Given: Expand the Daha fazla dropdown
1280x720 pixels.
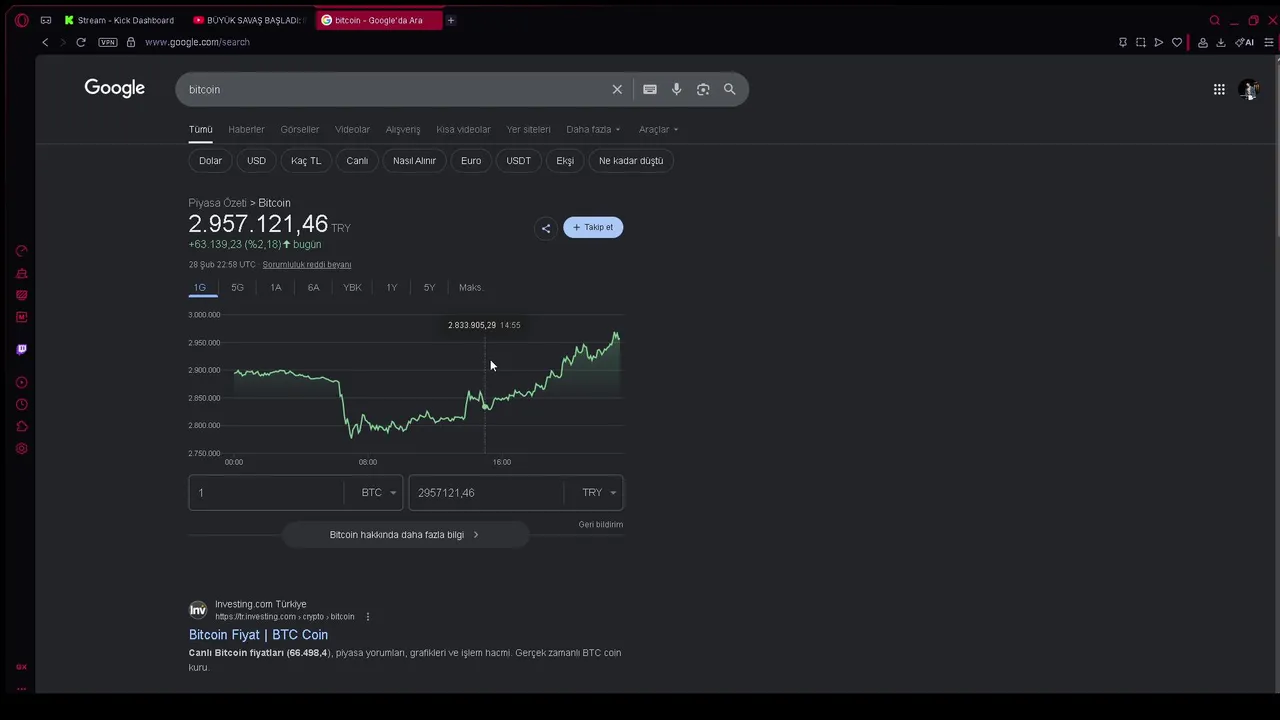Looking at the screenshot, I should (x=593, y=129).
